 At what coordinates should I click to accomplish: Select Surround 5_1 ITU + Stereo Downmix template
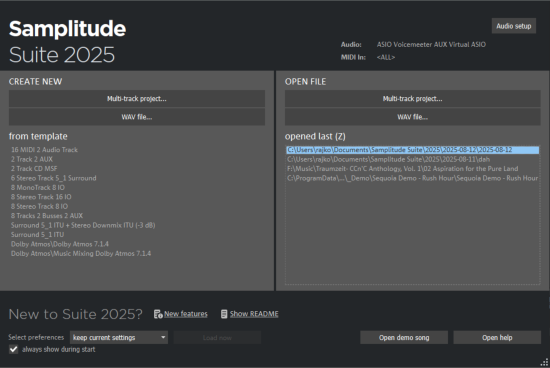[83, 225]
